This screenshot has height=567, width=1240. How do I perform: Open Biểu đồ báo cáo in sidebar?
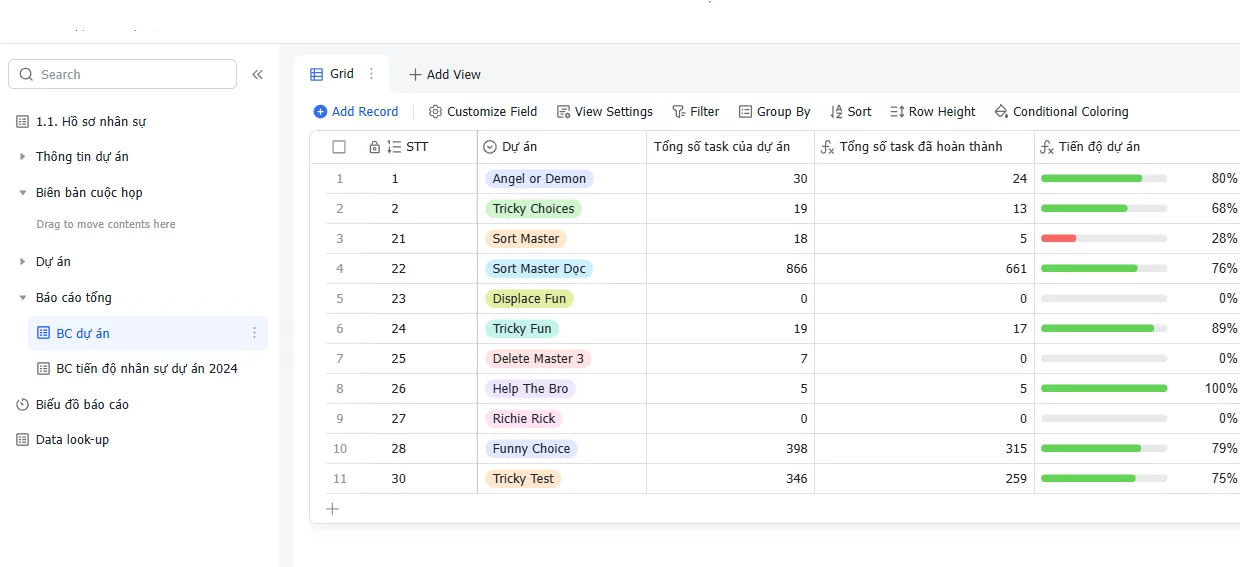(x=82, y=405)
